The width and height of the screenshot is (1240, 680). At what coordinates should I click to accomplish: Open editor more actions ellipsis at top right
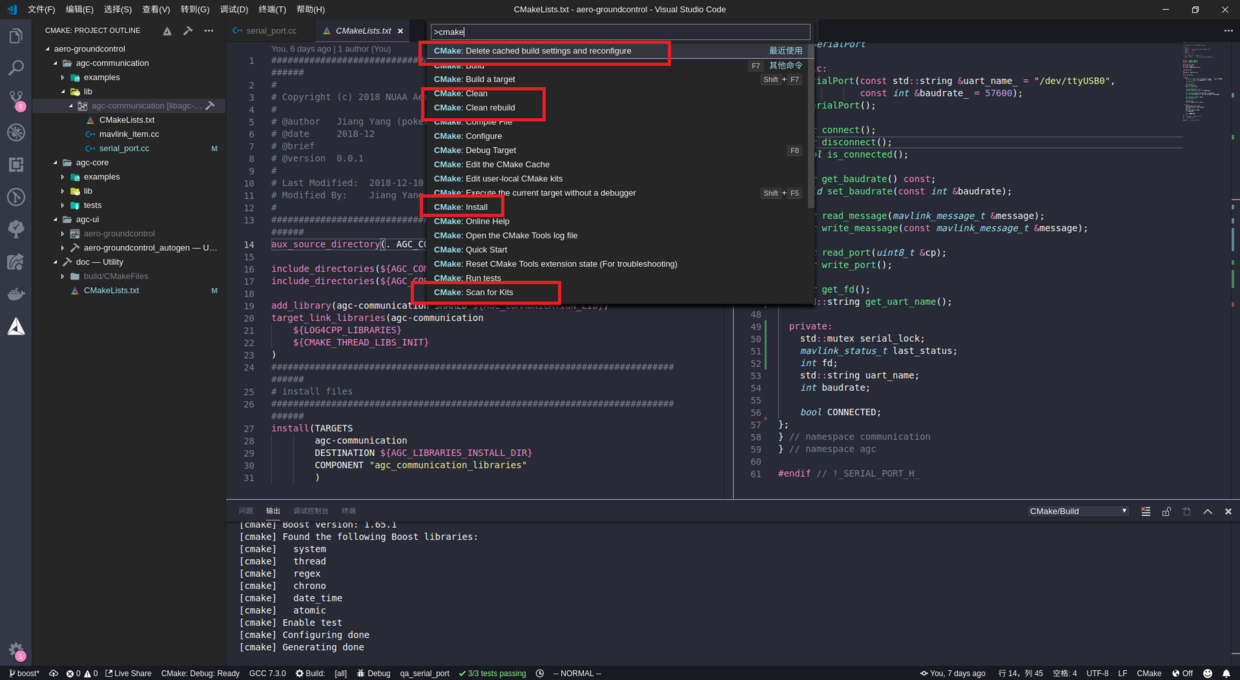pyautogui.click(x=1228, y=31)
